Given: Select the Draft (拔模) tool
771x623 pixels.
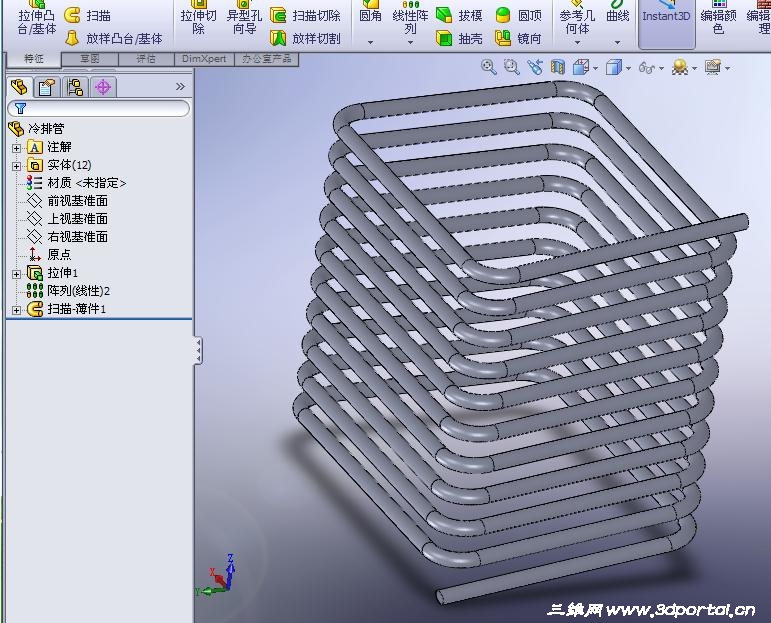Looking at the screenshot, I should (x=459, y=16).
